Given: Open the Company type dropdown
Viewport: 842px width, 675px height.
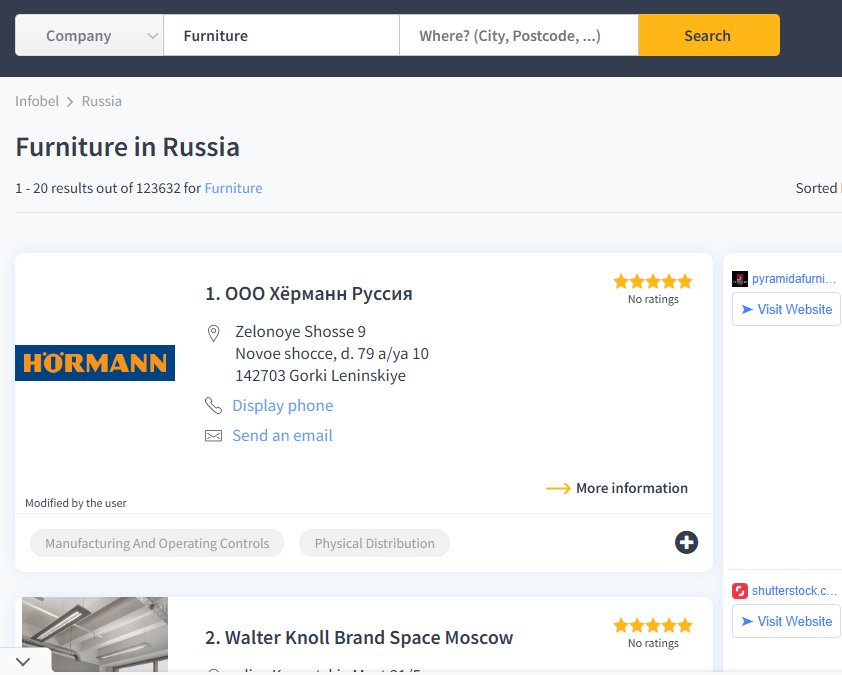Looking at the screenshot, I should [x=89, y=35].
